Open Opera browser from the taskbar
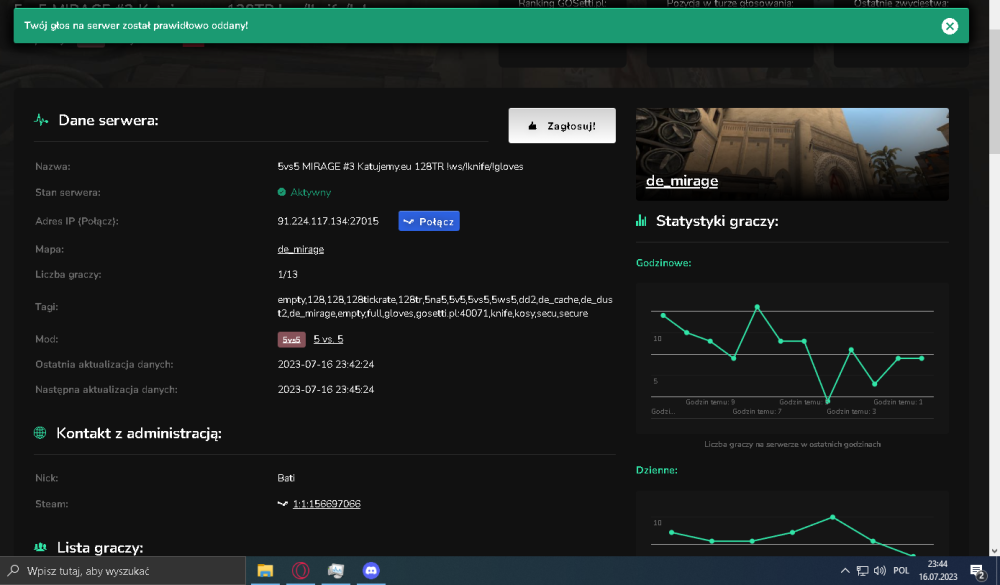The height and width of the screenshot is (585, 1000). click(300, 570)
